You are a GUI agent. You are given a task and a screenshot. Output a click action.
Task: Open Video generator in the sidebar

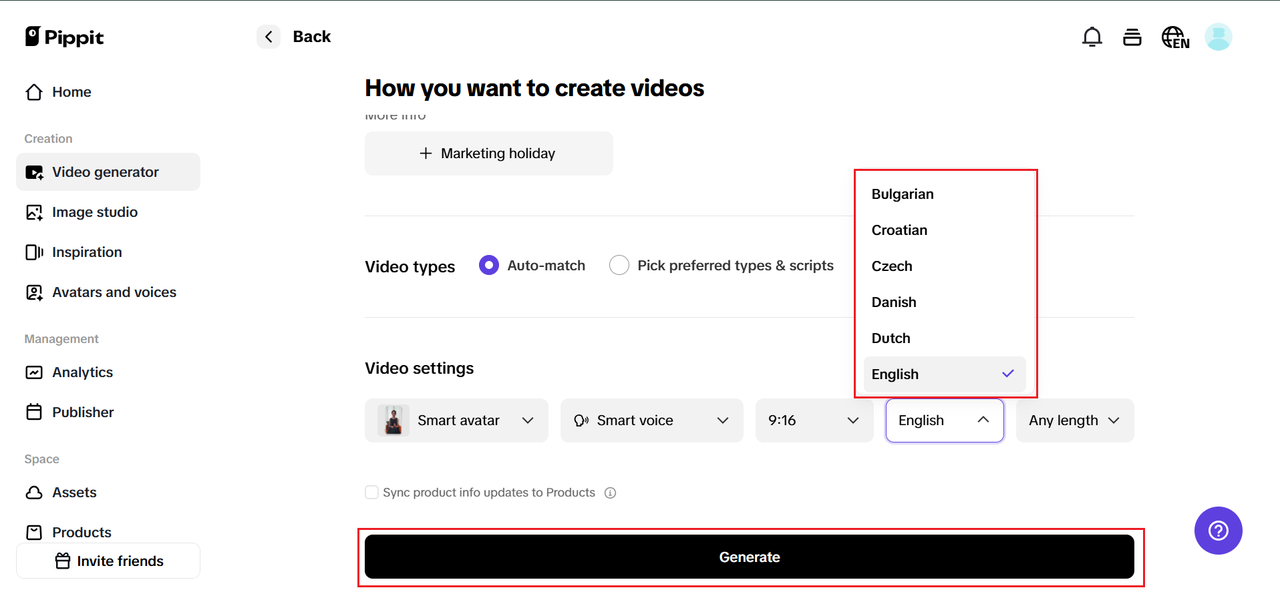click(106, 172)
